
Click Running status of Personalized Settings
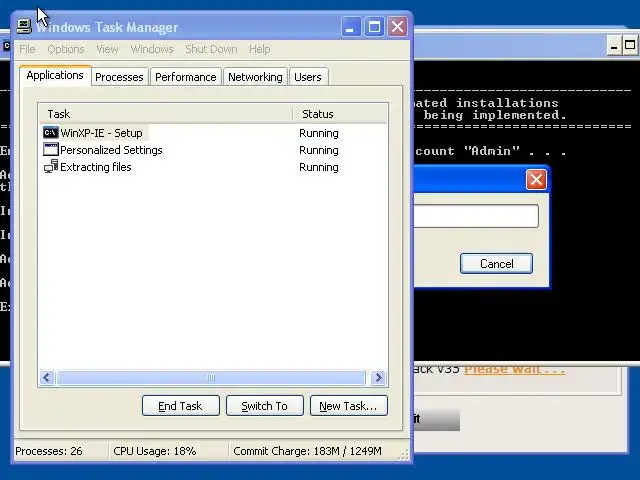pyautogui.click(x=319, y=150)
